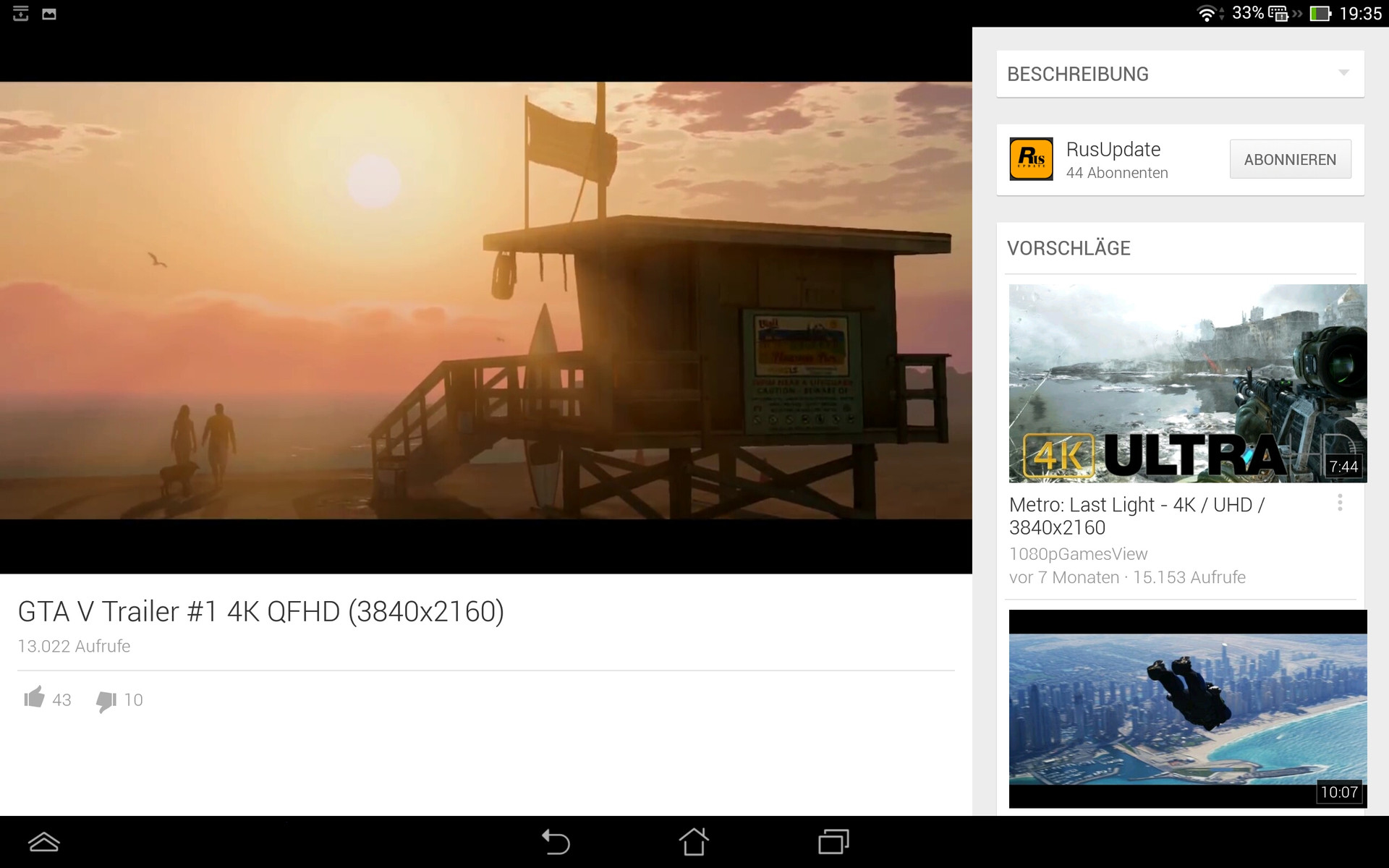Select the 44 Abonnenten subscriber count
Screen dimensions: 1389x868
1117,173
